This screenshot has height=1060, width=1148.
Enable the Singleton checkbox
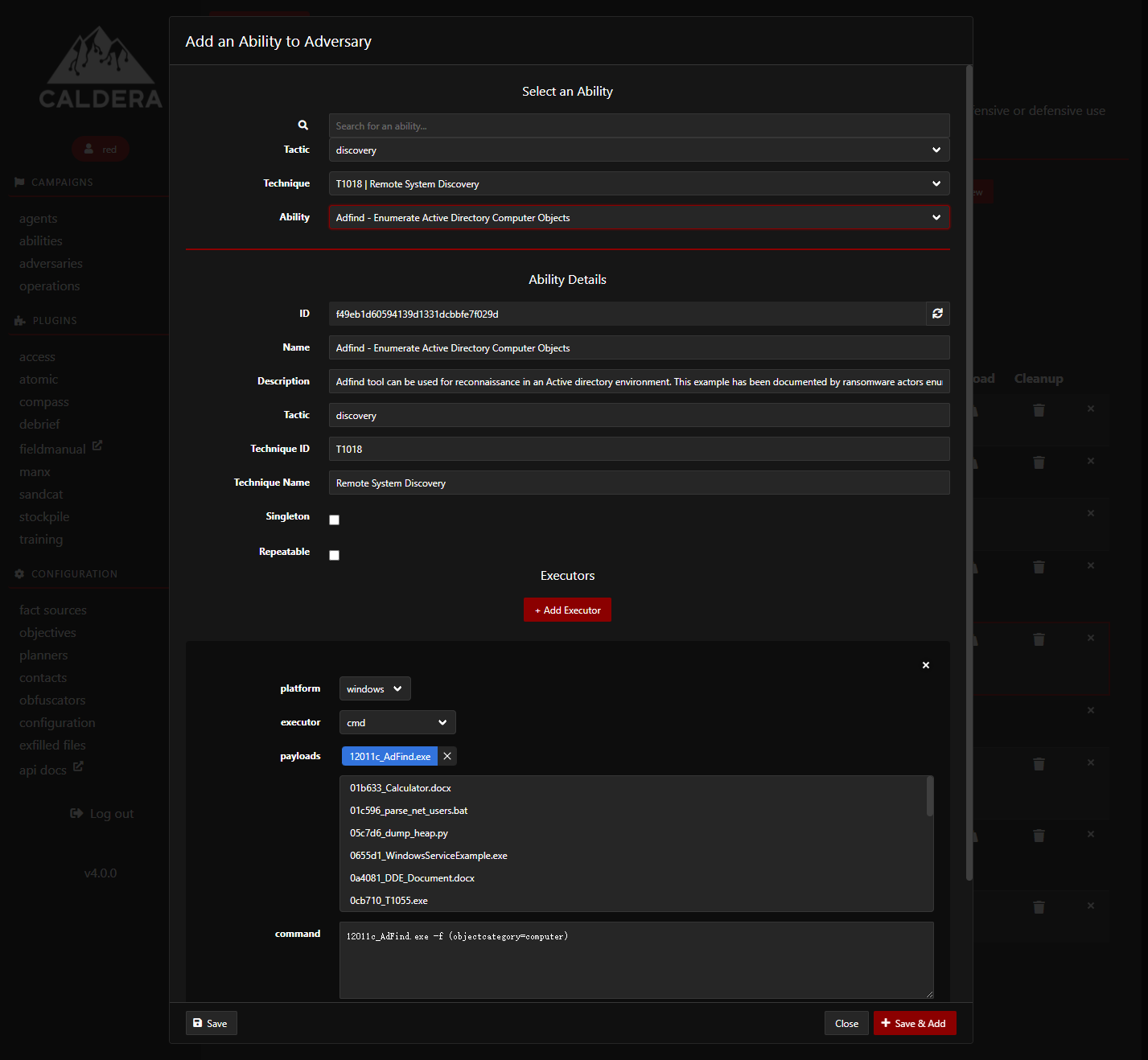[334, 520]
